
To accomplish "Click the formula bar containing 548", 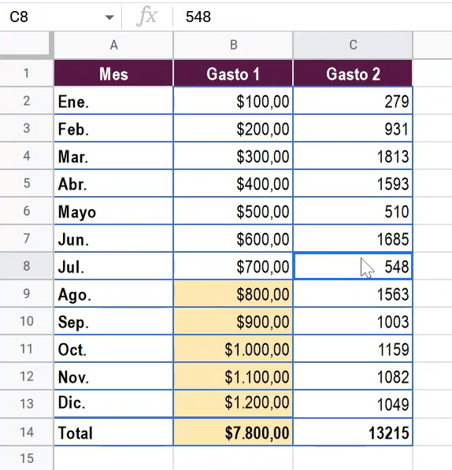I will coord(312,17).
